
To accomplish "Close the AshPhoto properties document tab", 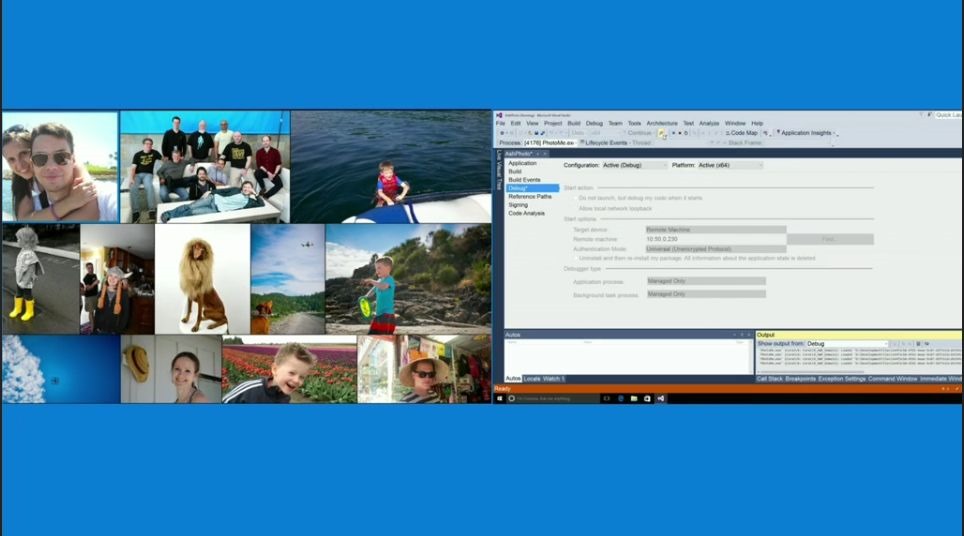I will 545,154.
